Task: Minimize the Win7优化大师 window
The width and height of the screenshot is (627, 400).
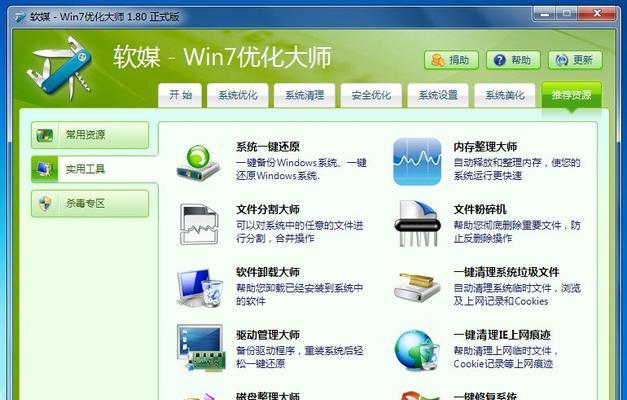Action: [x=544, y=13]
